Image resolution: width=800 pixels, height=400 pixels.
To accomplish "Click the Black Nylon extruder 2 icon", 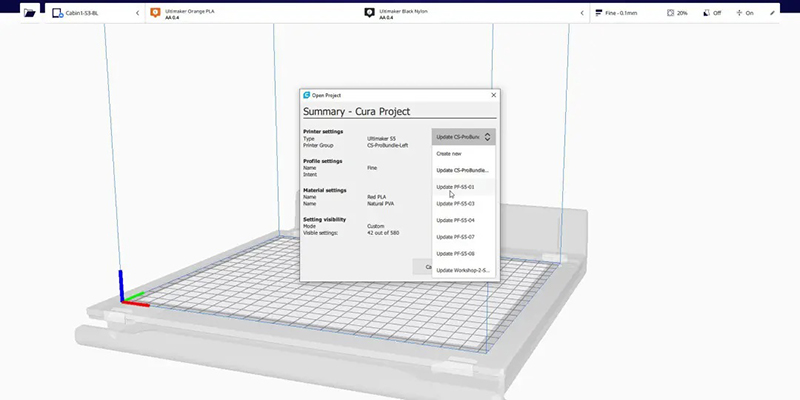I will (x=369, y=13).
